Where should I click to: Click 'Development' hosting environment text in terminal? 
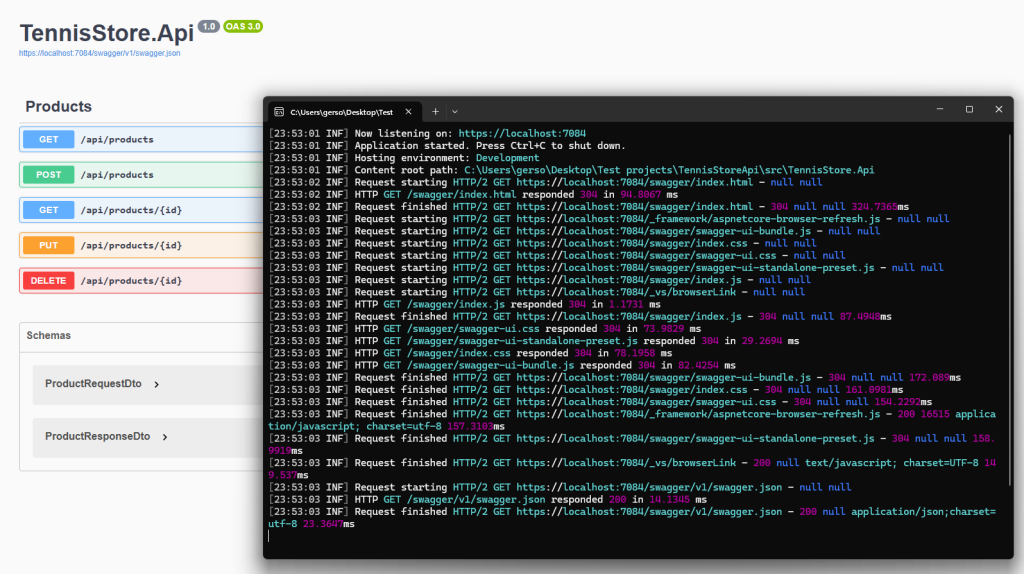point(507,158)
